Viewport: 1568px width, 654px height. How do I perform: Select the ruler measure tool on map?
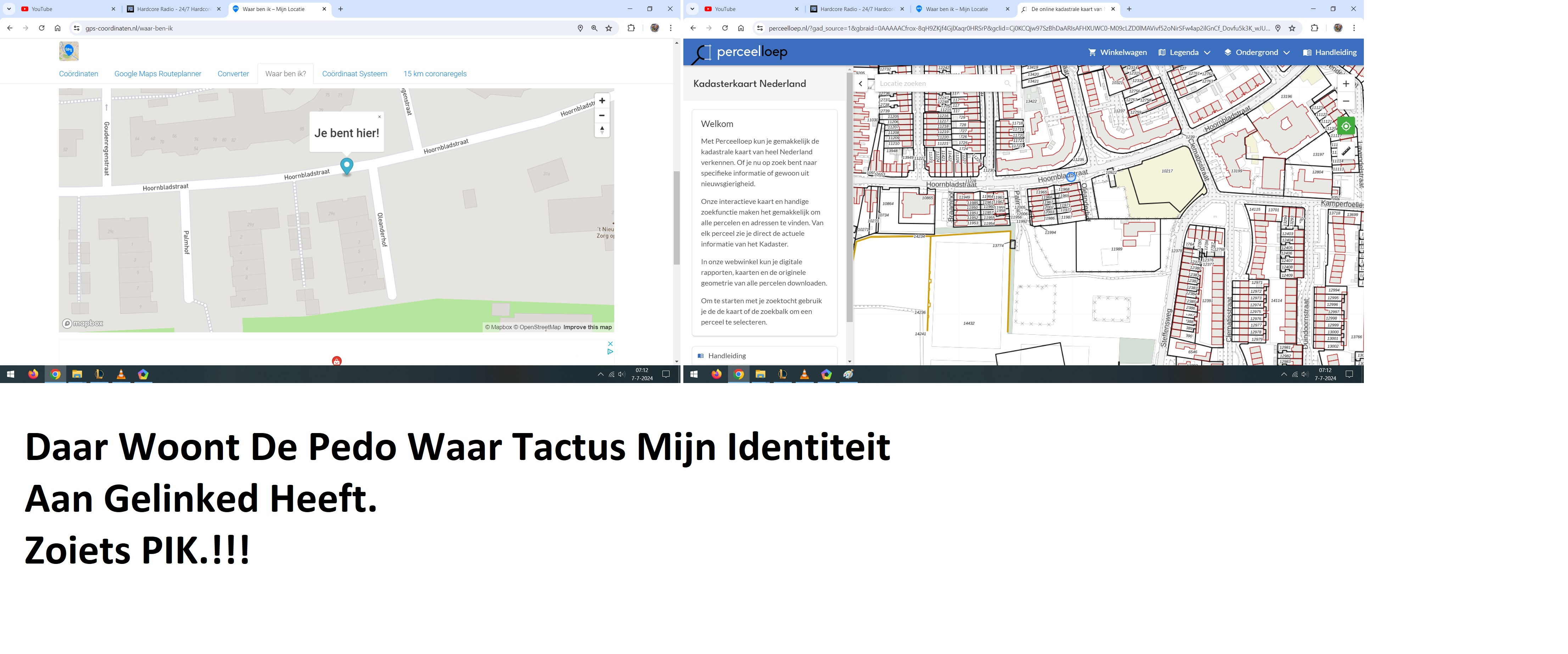pyautogui.click(x=1346, y=150)
